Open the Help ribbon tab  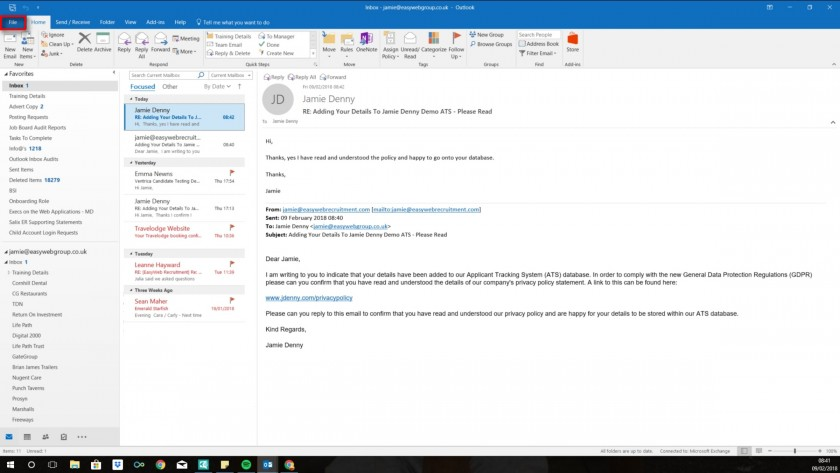(x=180, y=22)
